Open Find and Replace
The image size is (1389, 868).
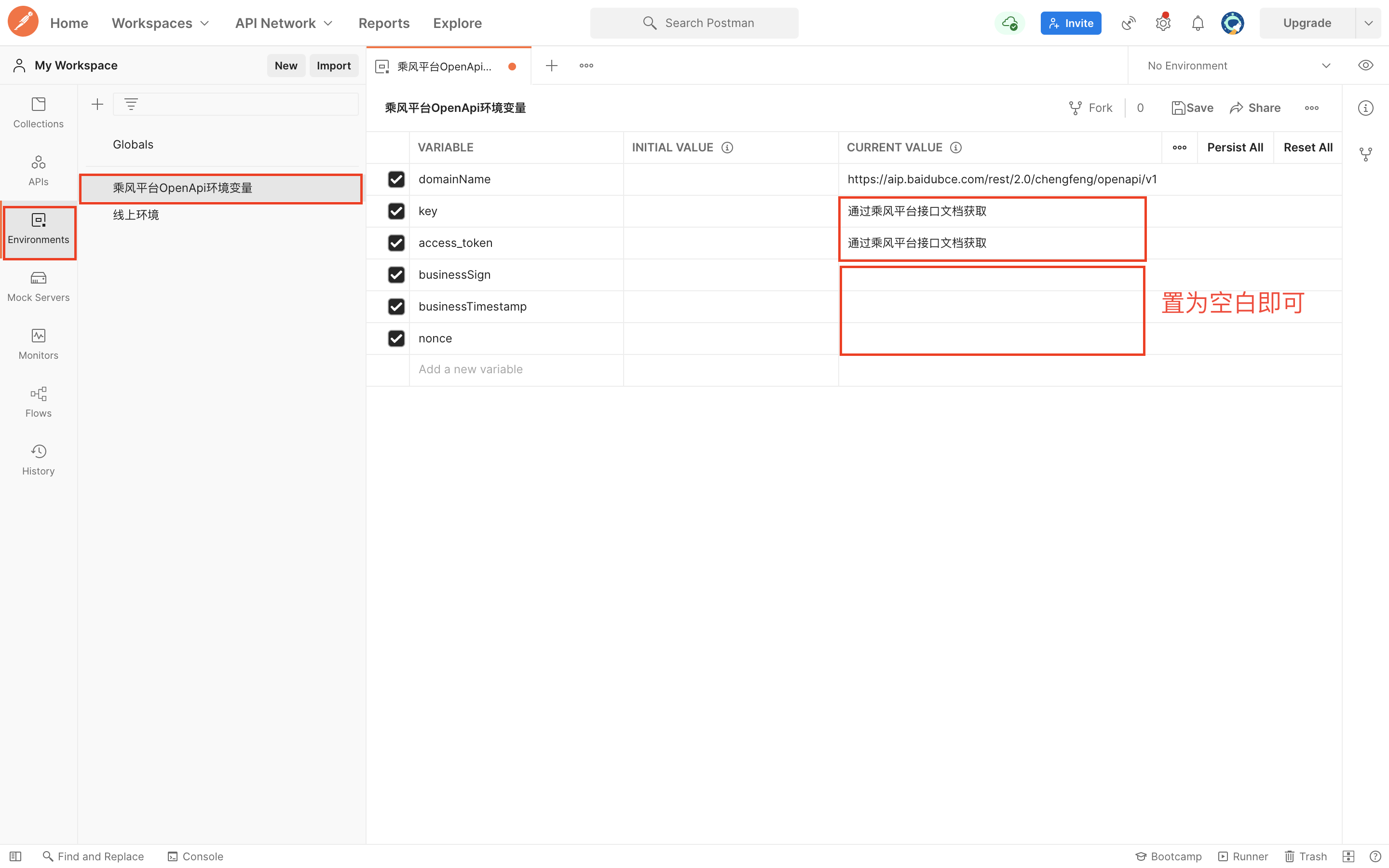coord(94,856)
